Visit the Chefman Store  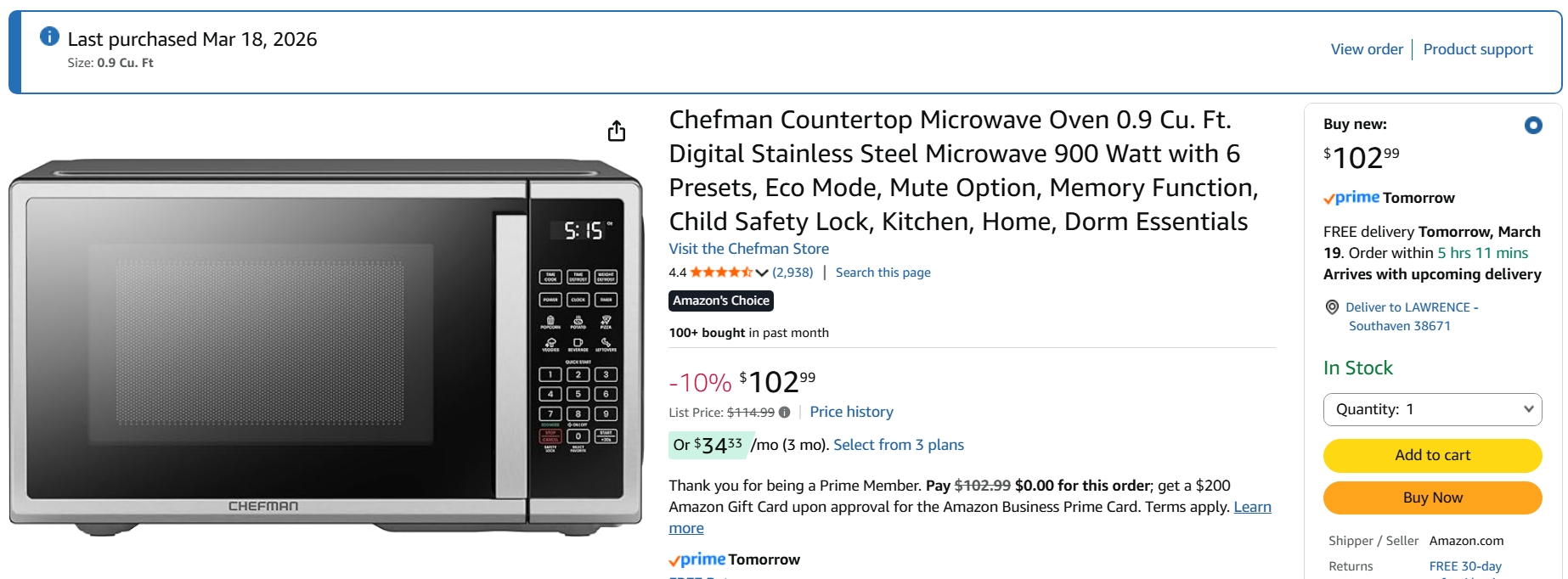pos(748,248)
